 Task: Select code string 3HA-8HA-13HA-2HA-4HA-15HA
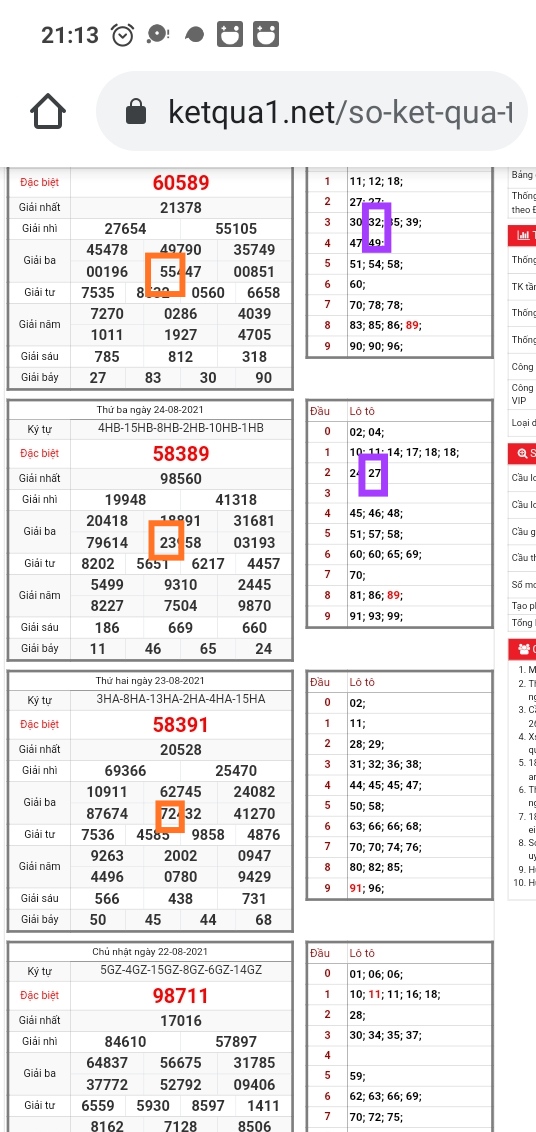click(181, 699)
